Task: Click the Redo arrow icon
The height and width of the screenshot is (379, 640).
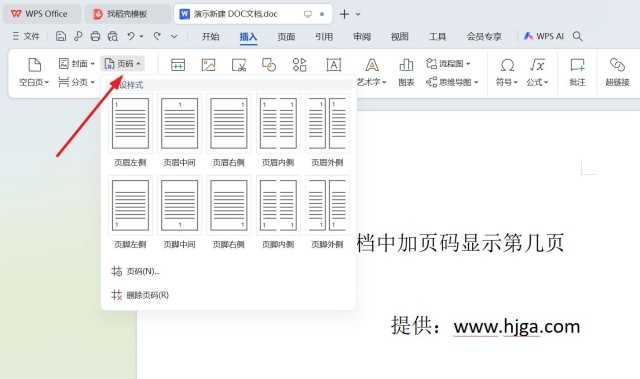Action: click(x=157, y=36)
